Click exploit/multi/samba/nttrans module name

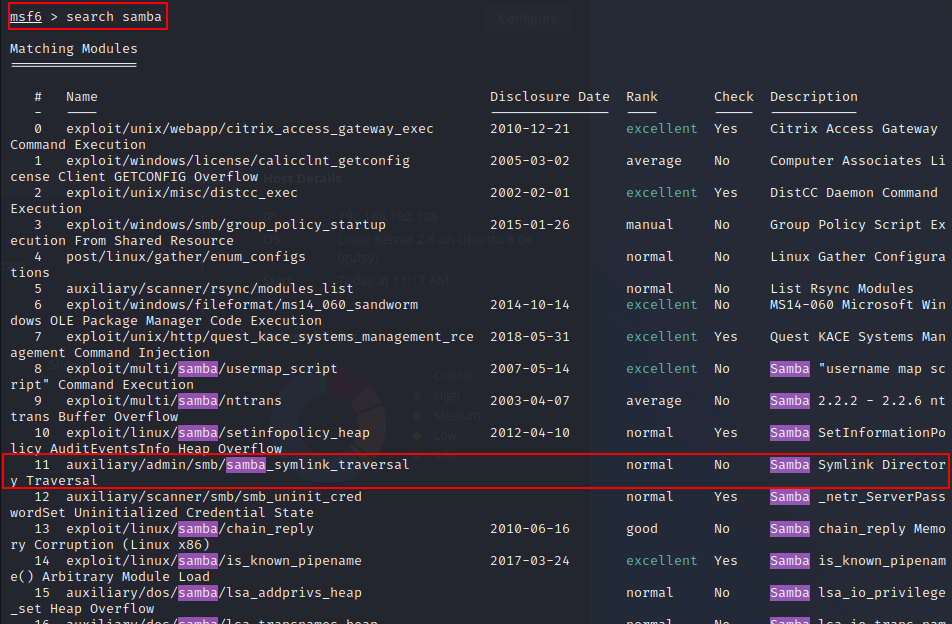(174, 401)
